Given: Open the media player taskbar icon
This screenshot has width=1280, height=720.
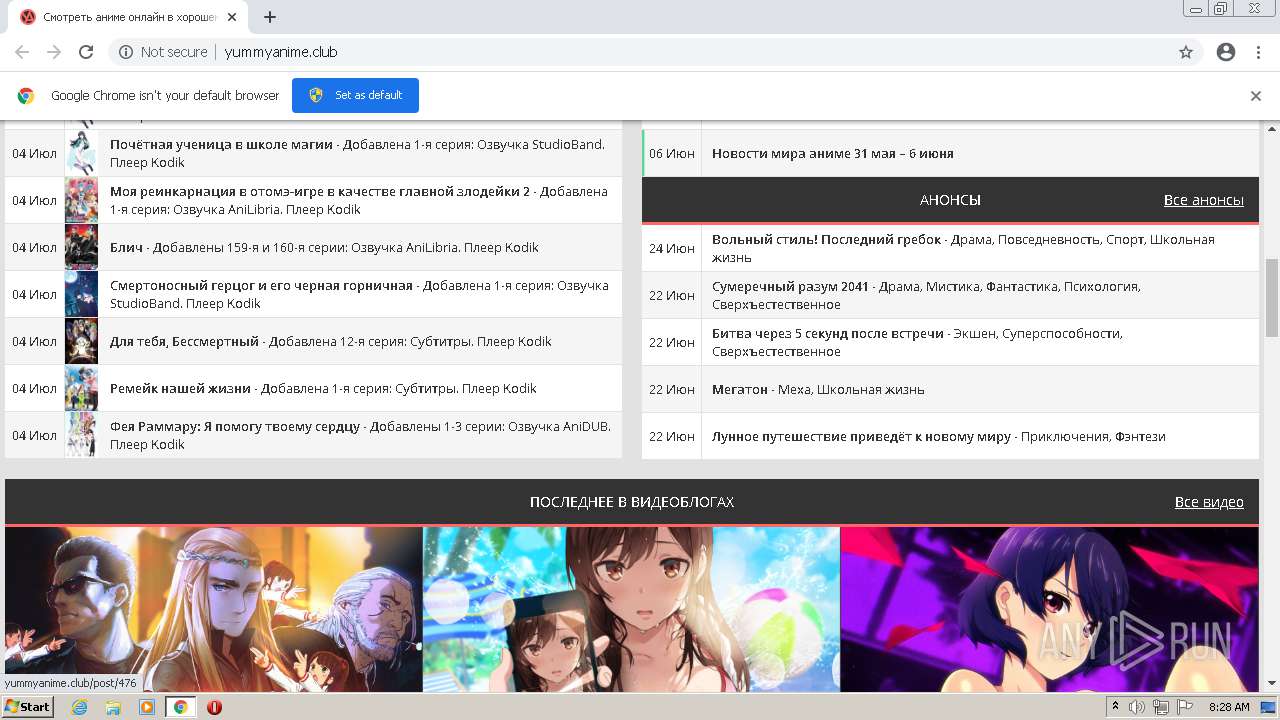Looking at the screenshot, I should 147,707.
